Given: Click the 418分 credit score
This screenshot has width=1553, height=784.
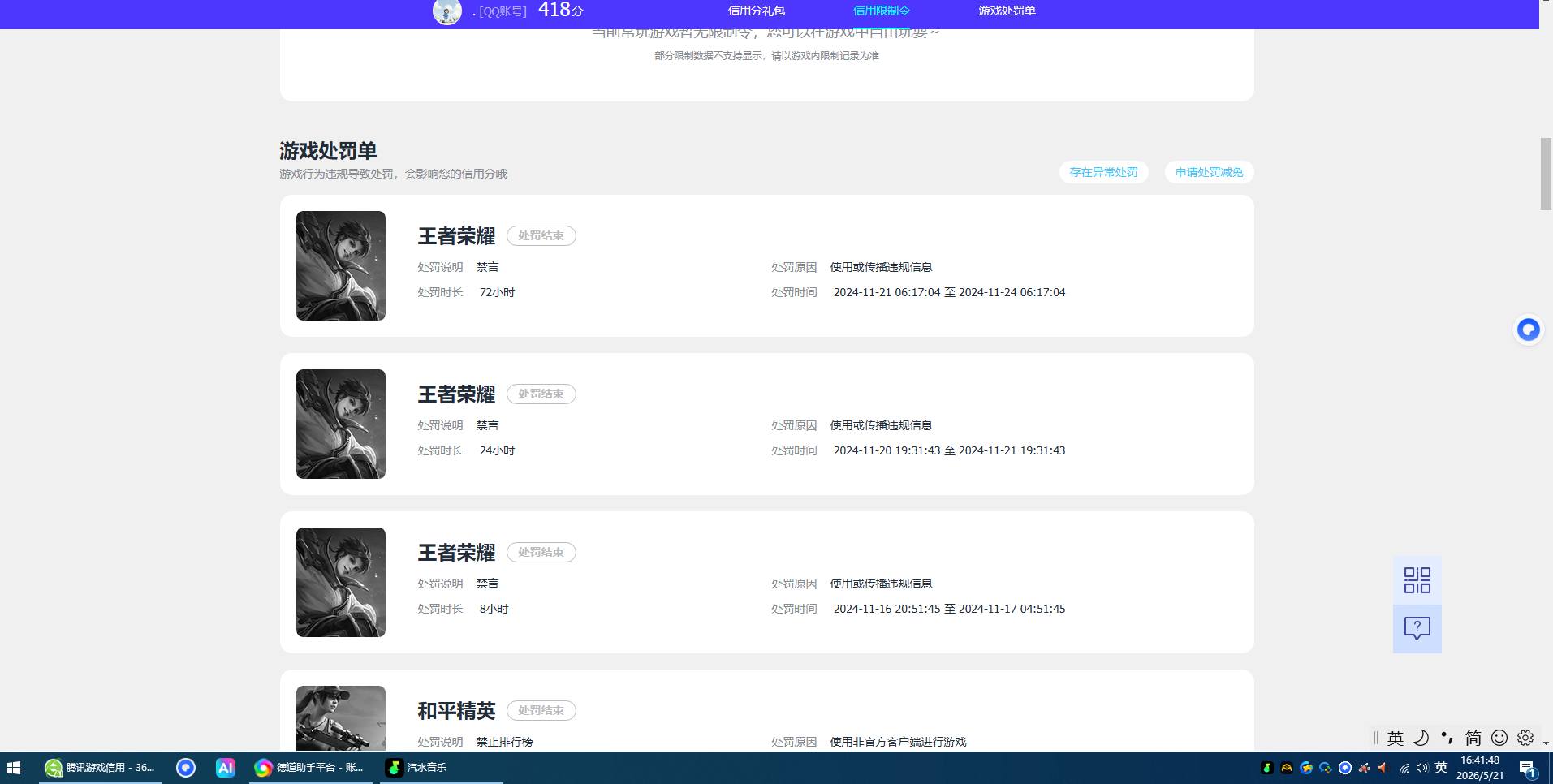Looking at the screenshot, I should (x=560, y=10).
